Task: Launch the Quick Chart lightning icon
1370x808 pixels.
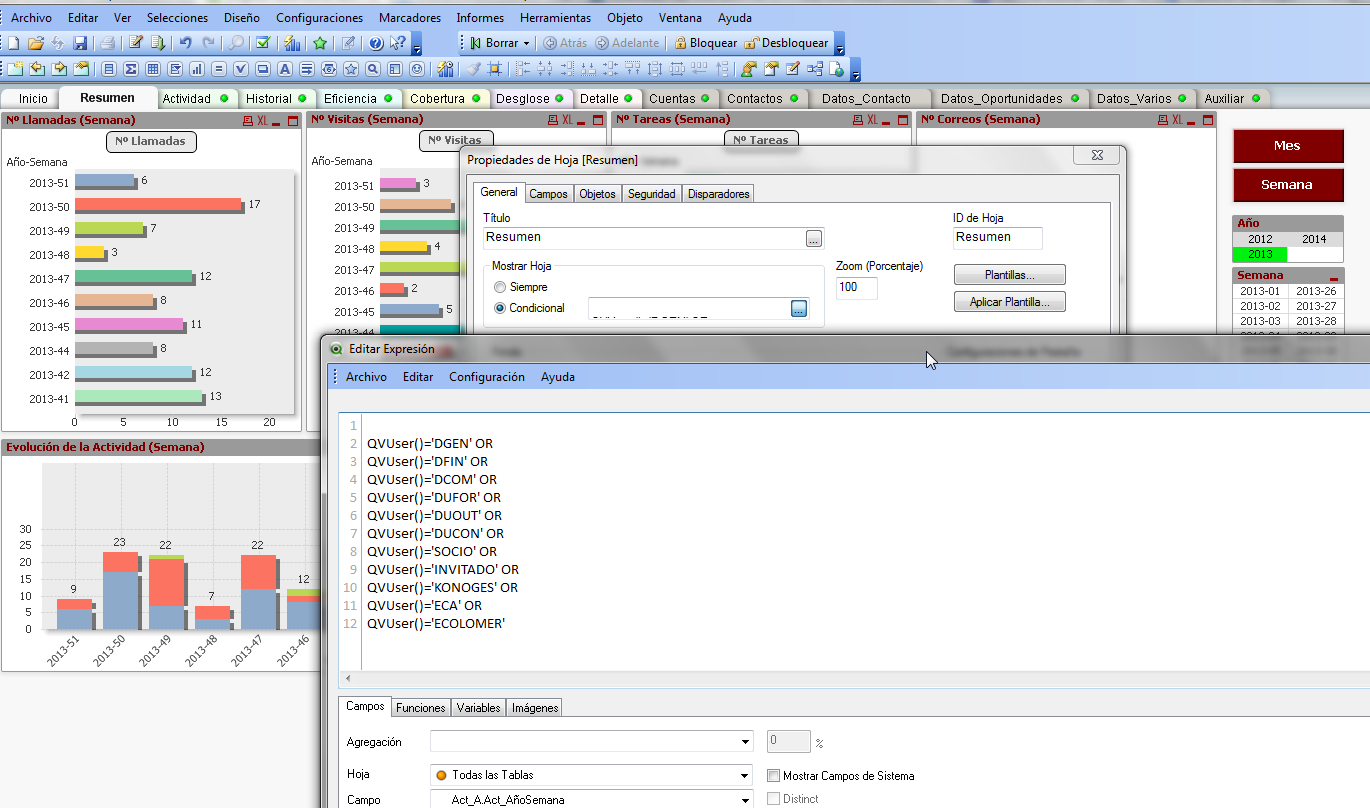Action: pos(292,43)
